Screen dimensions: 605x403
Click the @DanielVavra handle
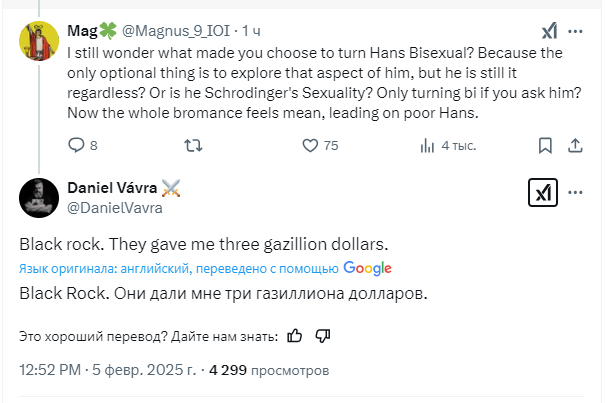coord(113,208)
